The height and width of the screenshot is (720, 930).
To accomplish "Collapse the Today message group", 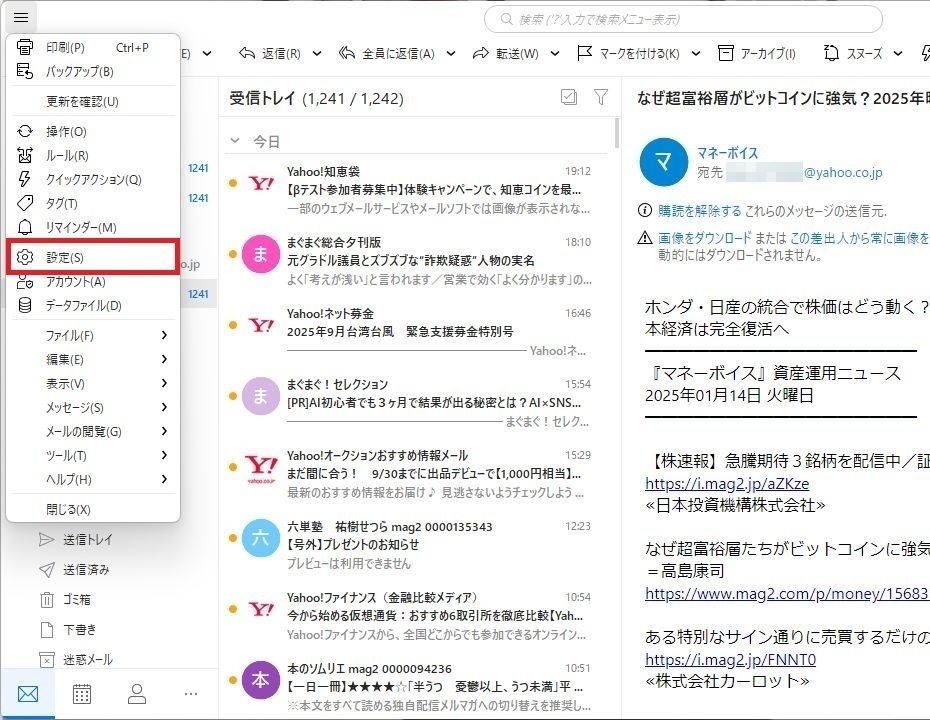I will pos(236,142).
